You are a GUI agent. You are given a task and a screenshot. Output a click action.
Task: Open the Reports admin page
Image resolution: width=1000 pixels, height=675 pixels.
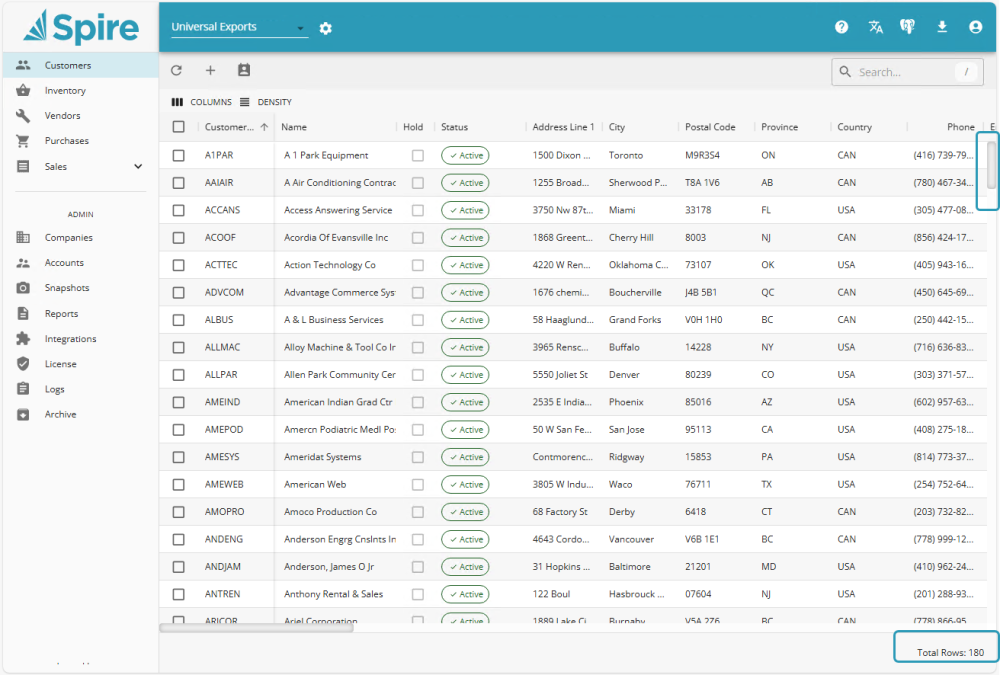[80, 313]
